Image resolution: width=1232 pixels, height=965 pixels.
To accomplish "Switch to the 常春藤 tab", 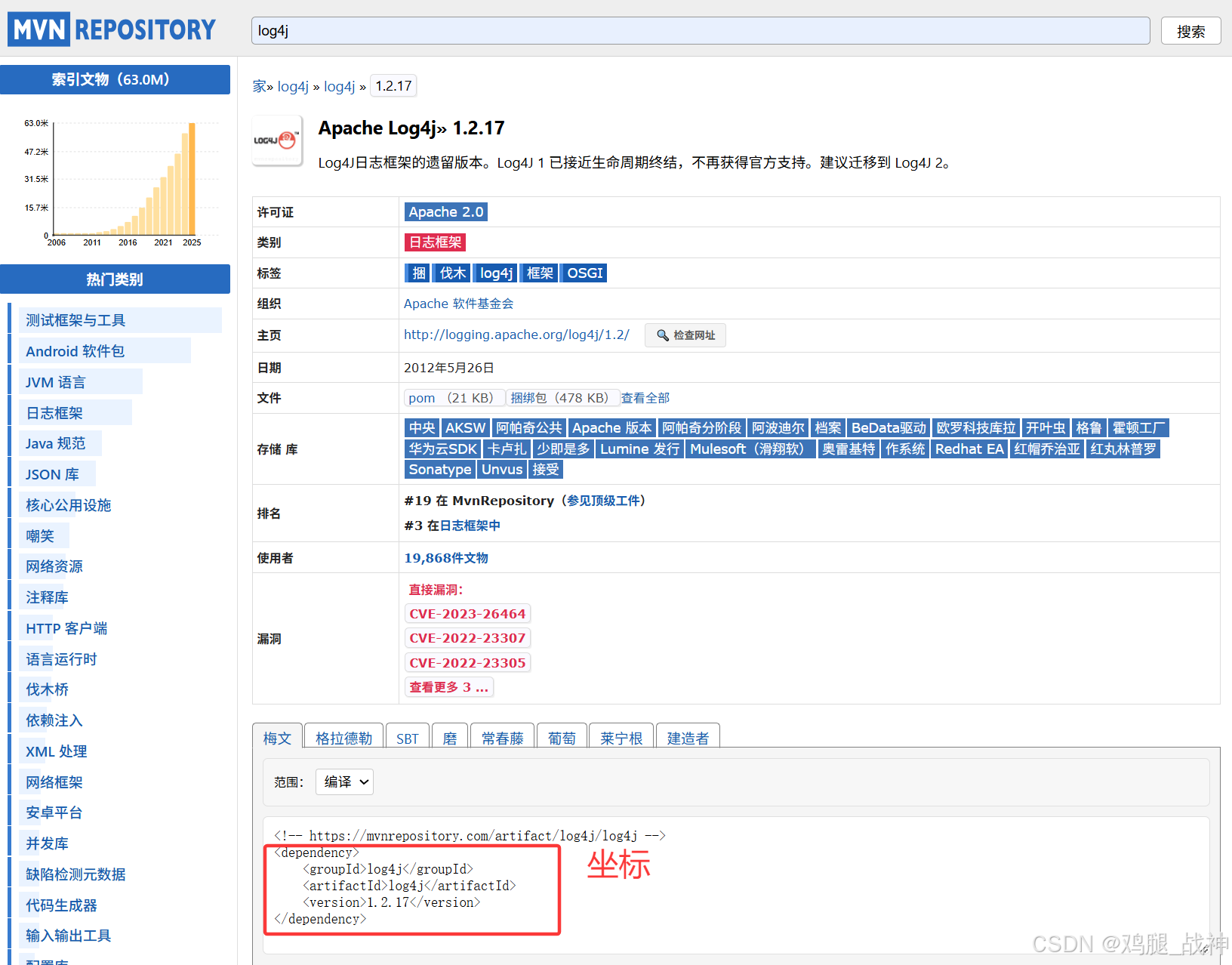I will tap(503, 738).
